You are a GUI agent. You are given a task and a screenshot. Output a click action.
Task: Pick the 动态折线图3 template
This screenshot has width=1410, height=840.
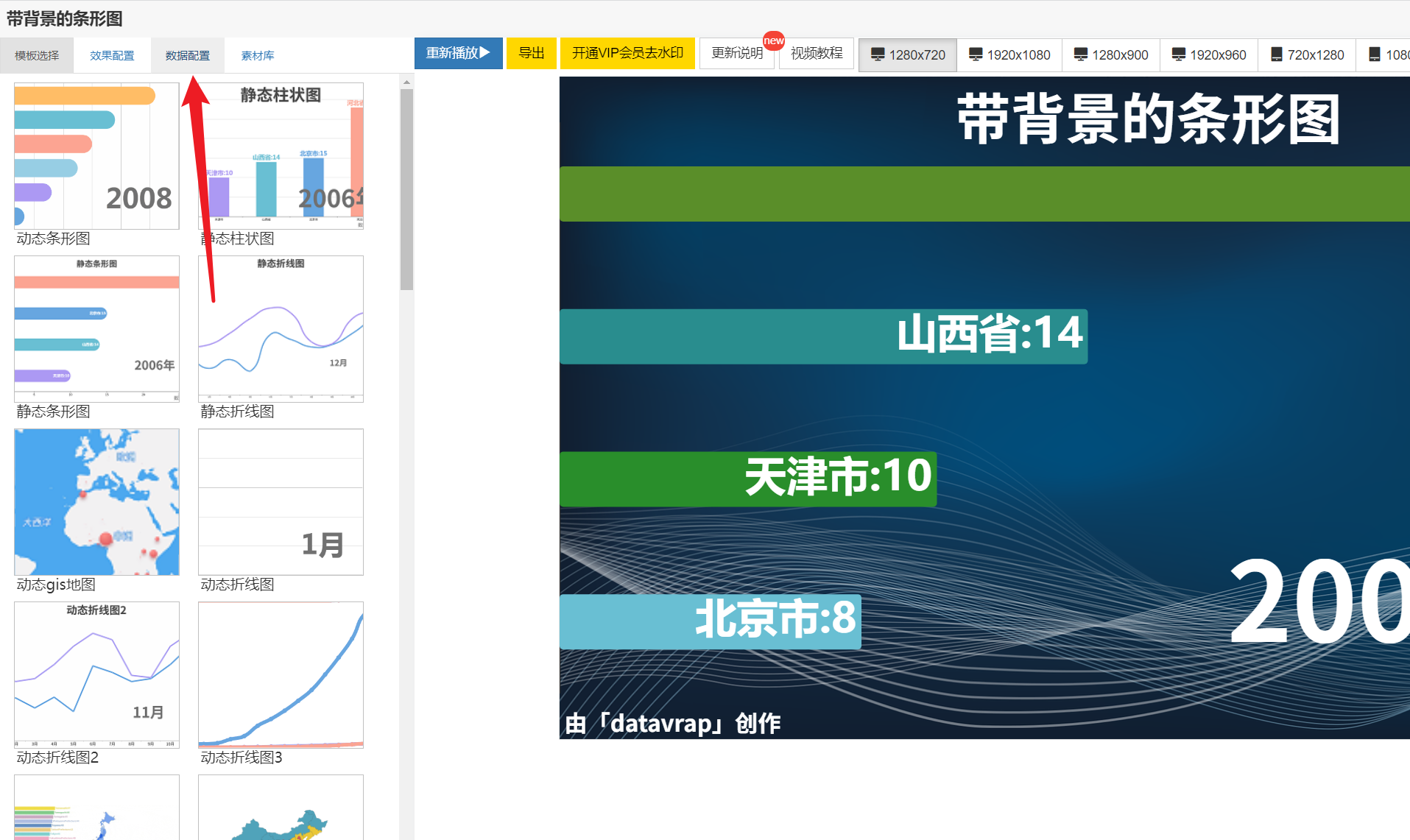(x=281, y=675)
